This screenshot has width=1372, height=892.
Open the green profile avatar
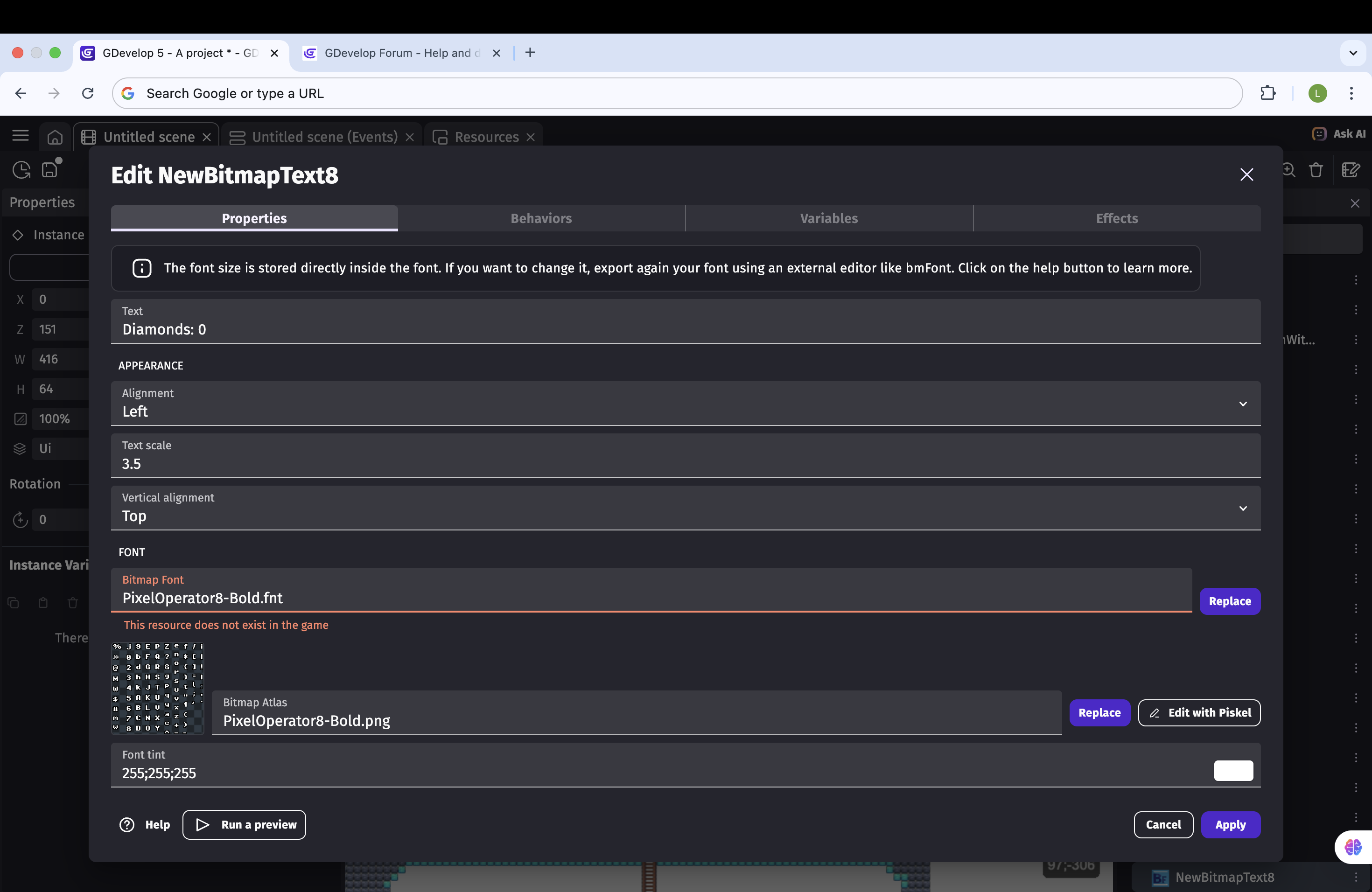pyautogui.click(x=1317, y=93)
